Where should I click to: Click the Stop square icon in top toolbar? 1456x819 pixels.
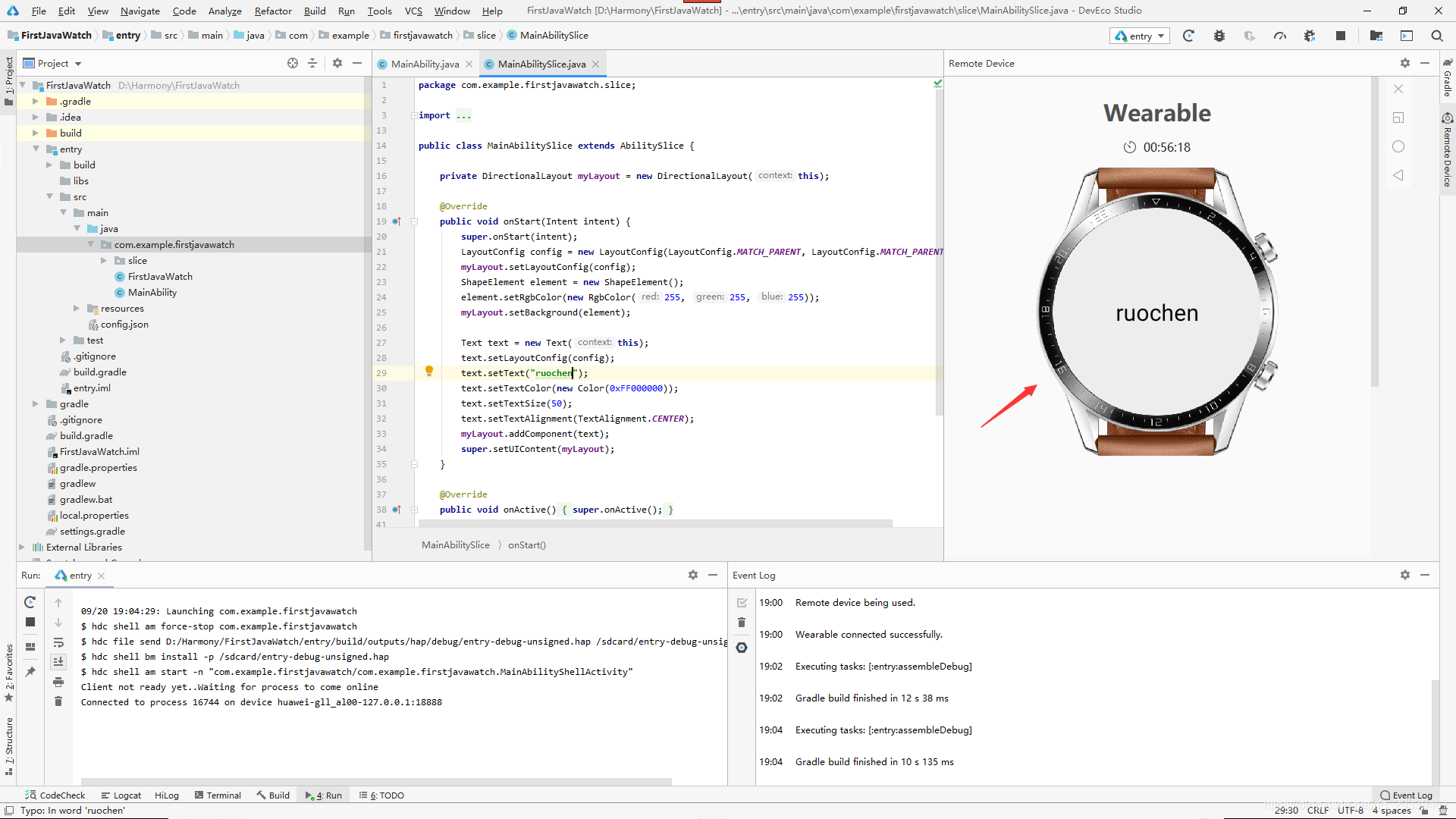click(1340, 36)
